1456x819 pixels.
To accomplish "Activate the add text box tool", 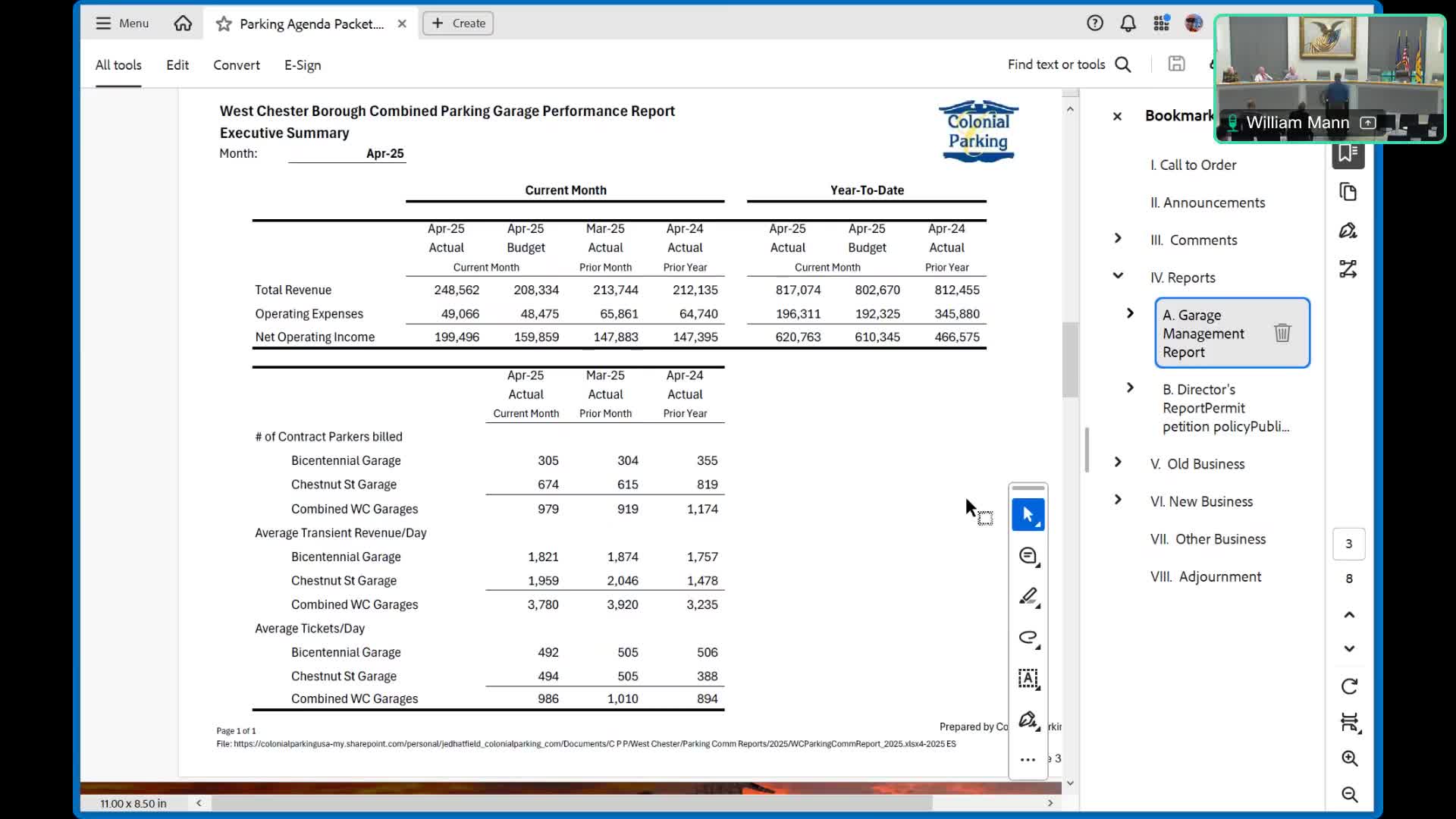I will [1028, 679].
